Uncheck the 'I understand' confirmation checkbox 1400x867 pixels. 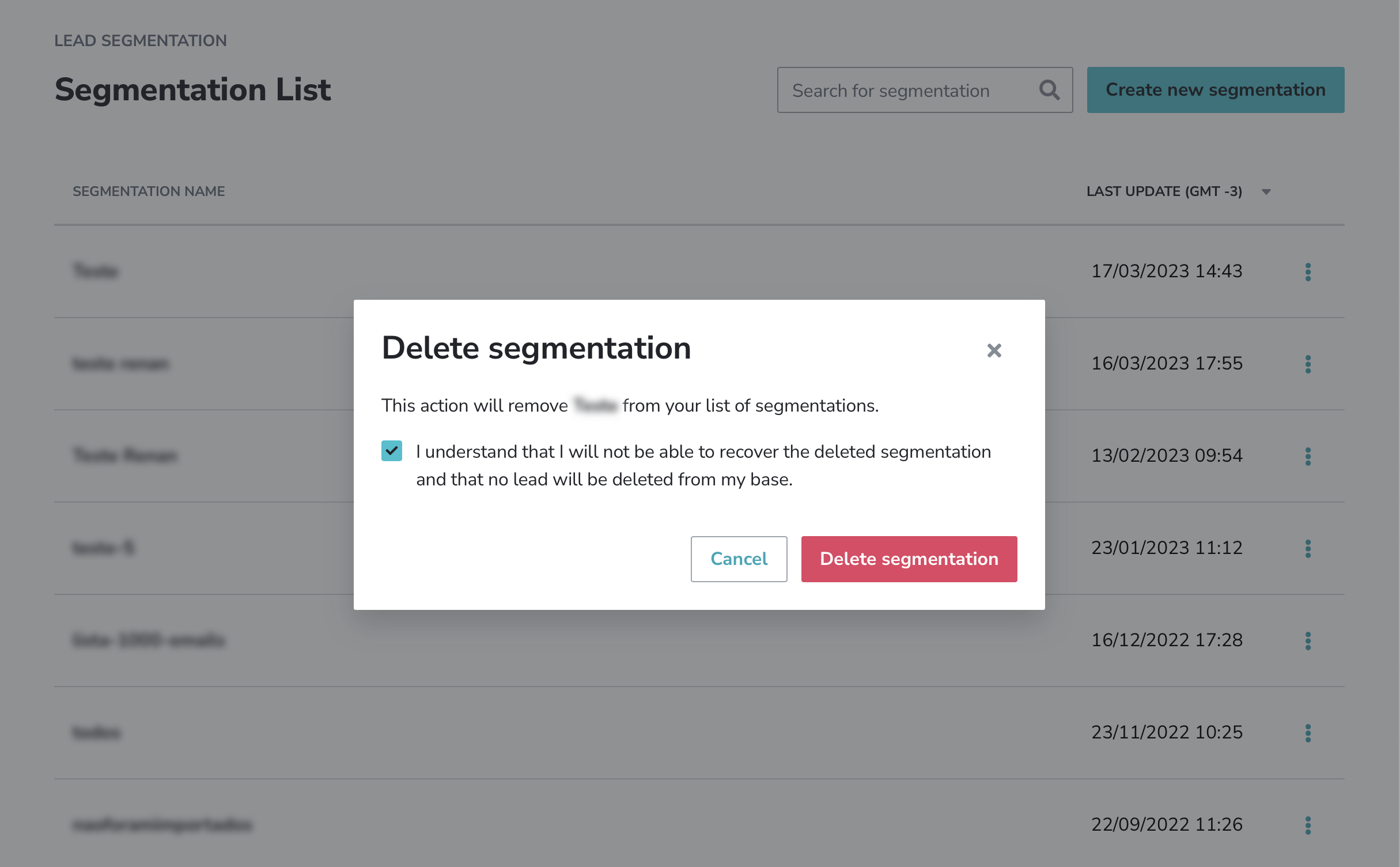pos(391,451)
